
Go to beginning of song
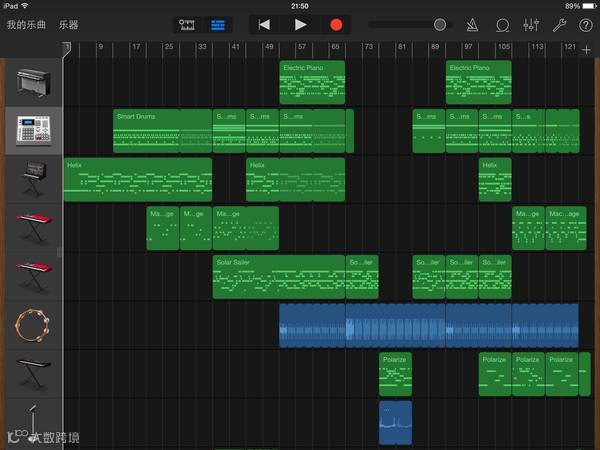(x=264, y=25)
